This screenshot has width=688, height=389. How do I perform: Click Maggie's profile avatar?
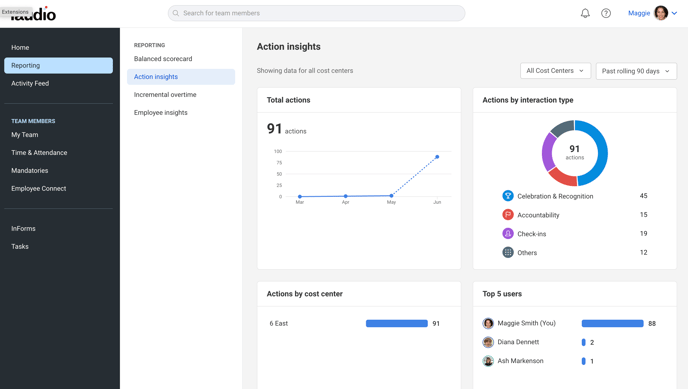pyautogui.click(x=661, y=13)
